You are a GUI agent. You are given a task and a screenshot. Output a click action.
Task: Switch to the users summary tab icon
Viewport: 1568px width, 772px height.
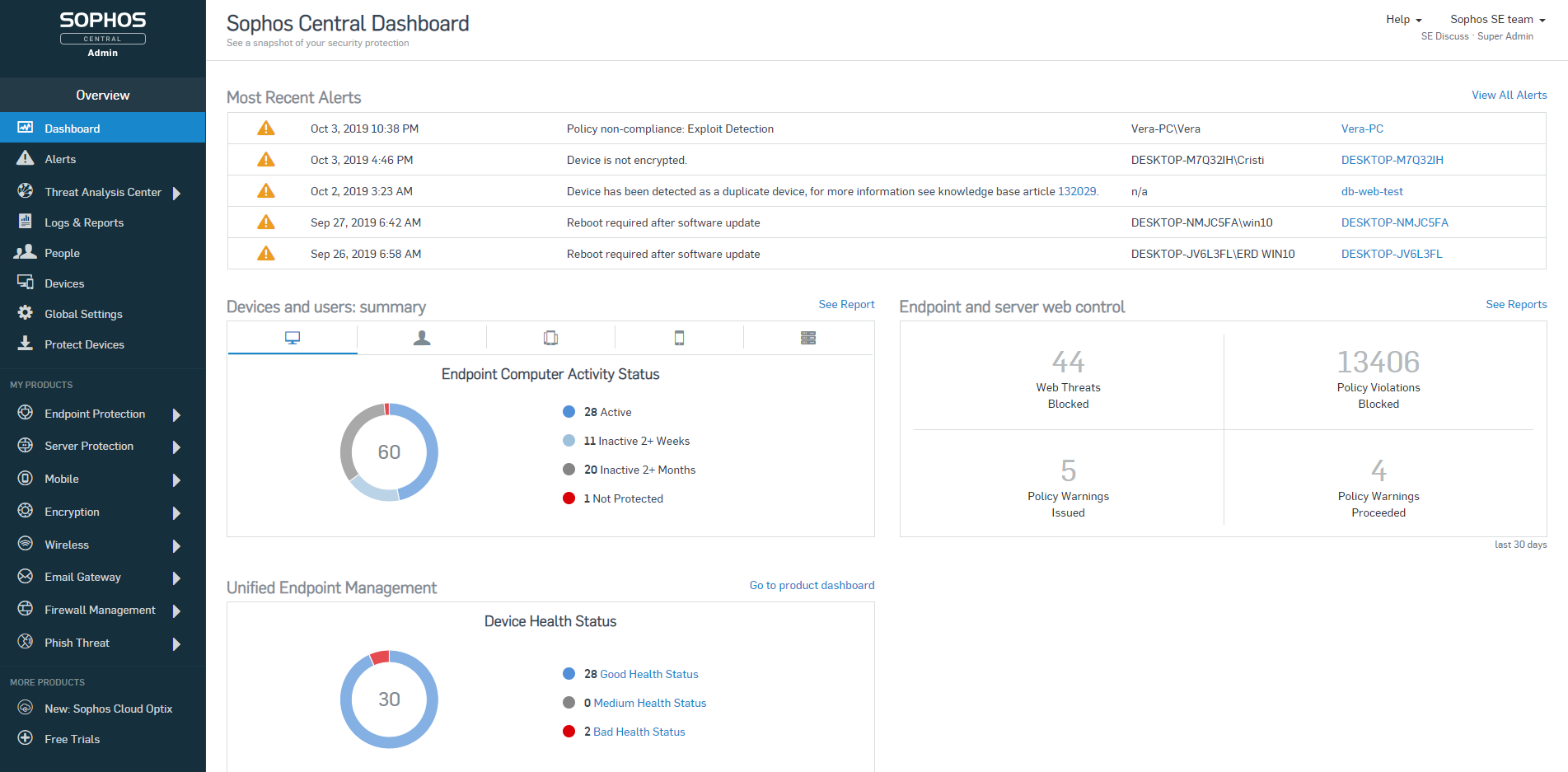[x=422, y=338]
